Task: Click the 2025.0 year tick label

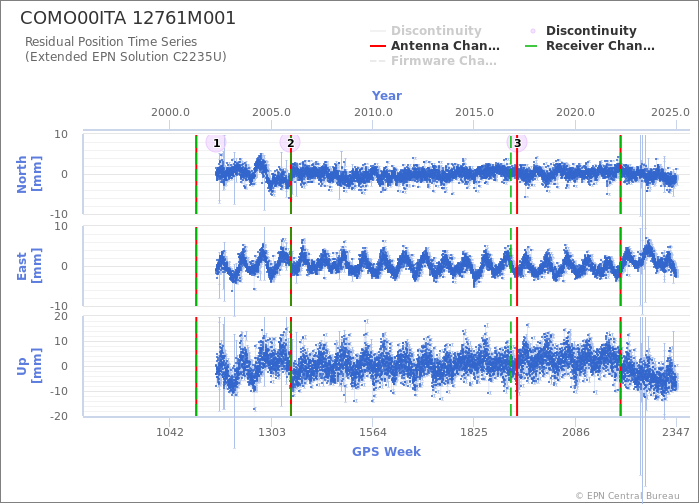Action: 670,112
